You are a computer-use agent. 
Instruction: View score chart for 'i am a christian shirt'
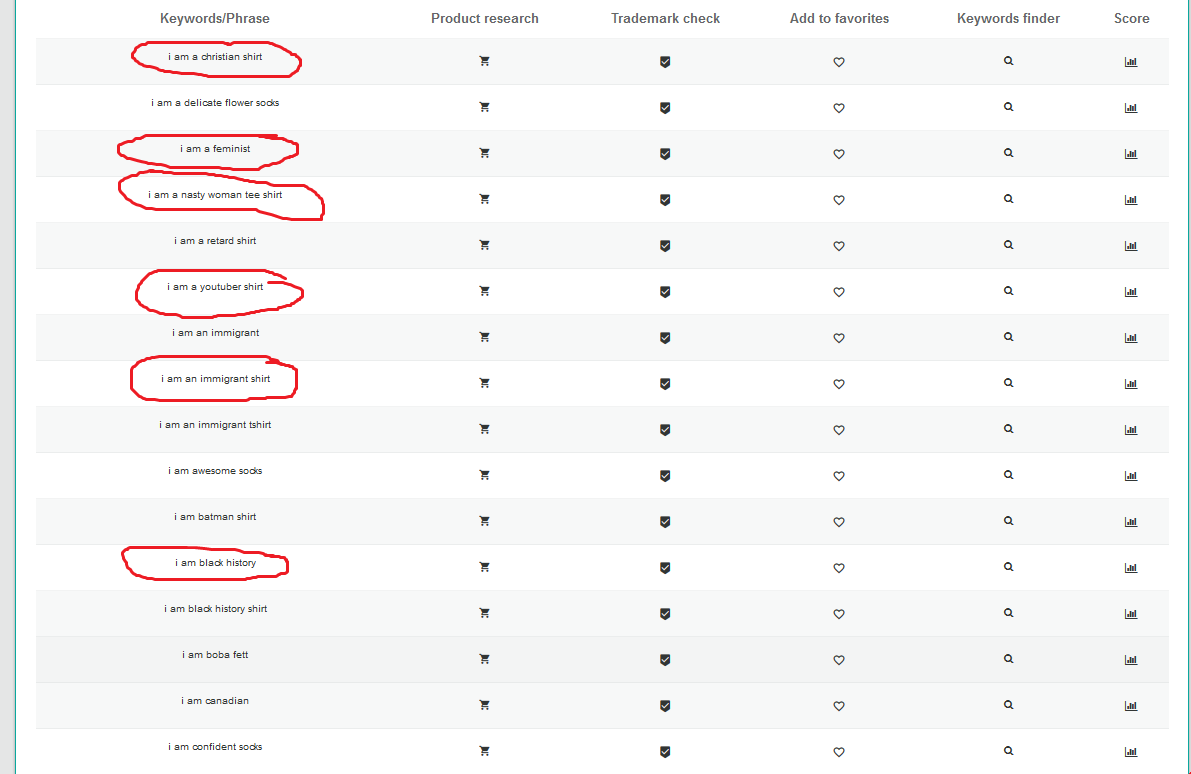[x=1131, y=62]
